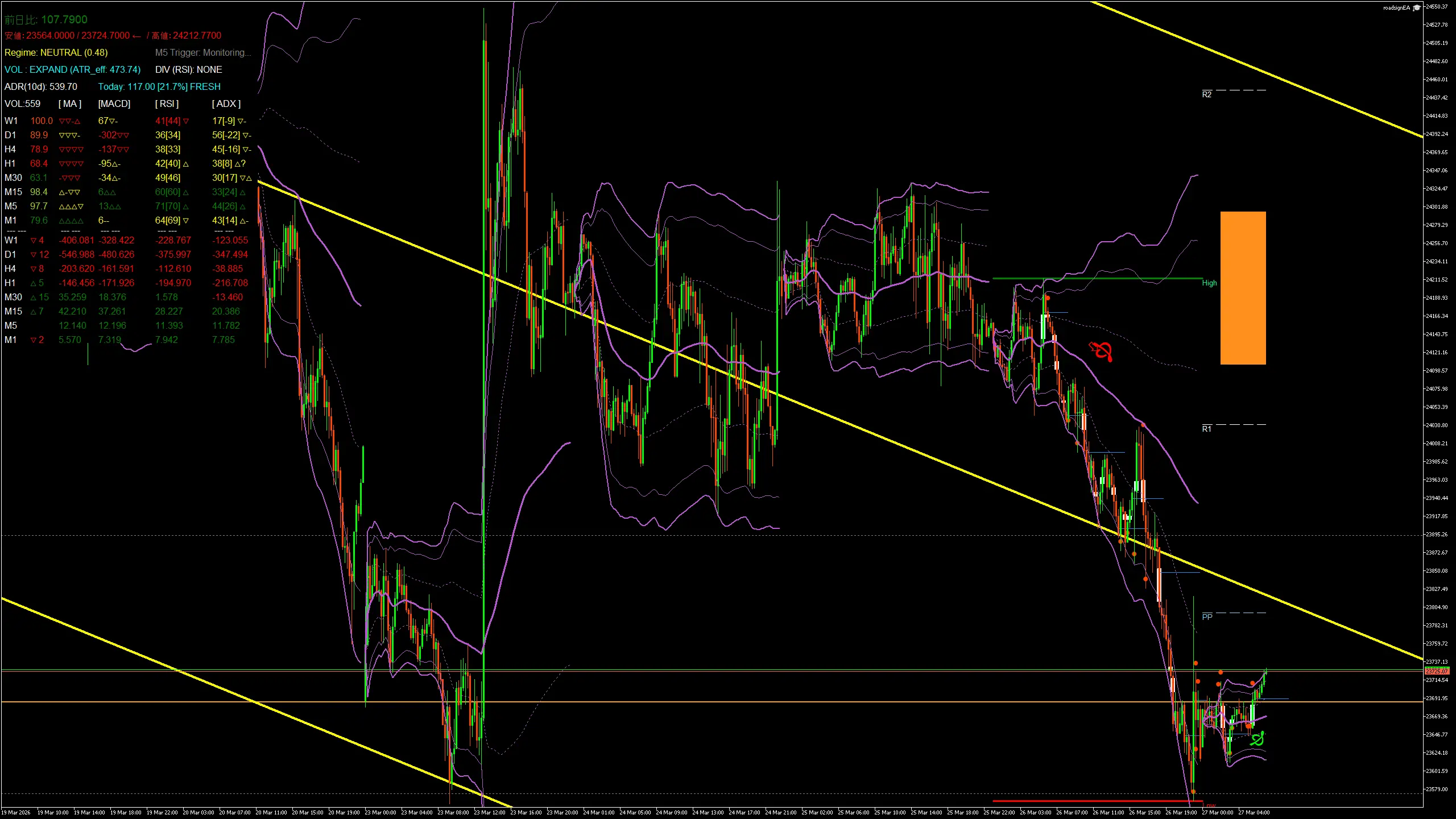
Task: Click the red left arrow after 23724.7000
Action: (x=136, y=36)
